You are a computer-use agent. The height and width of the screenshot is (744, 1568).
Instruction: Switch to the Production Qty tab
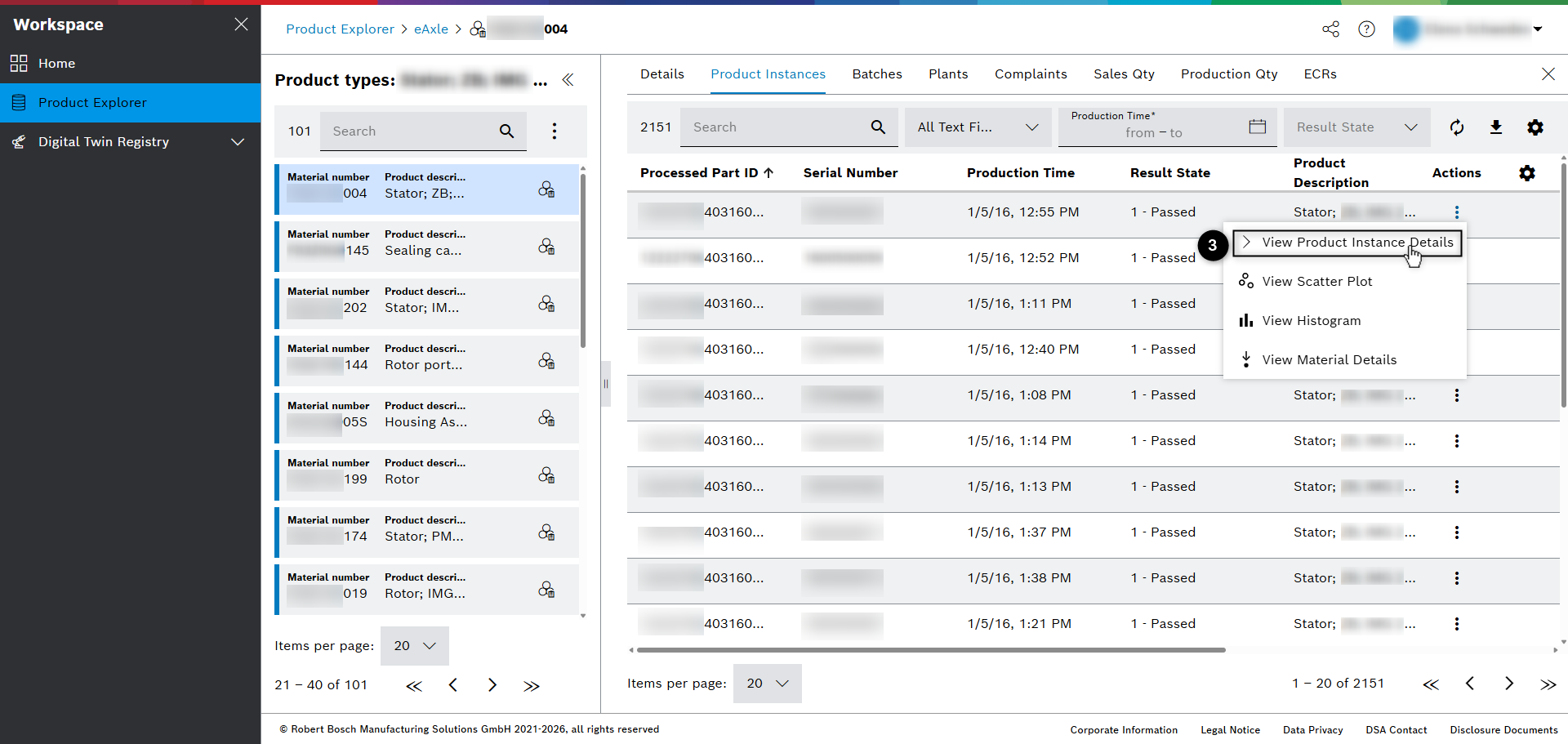click(x=1229, y=74)
